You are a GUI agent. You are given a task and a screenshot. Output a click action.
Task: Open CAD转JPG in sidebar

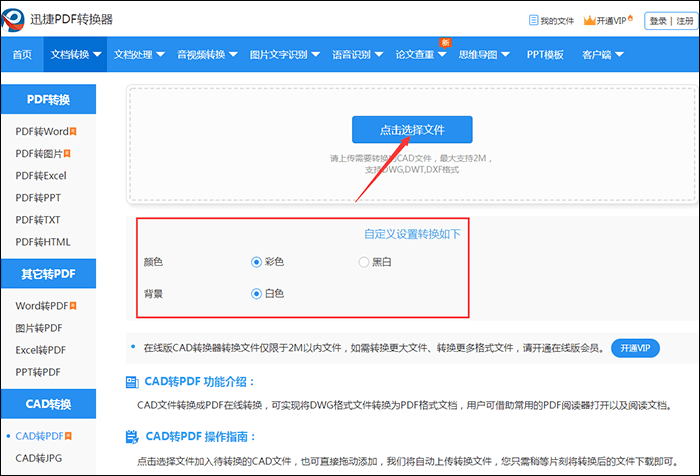click(38, 458)
